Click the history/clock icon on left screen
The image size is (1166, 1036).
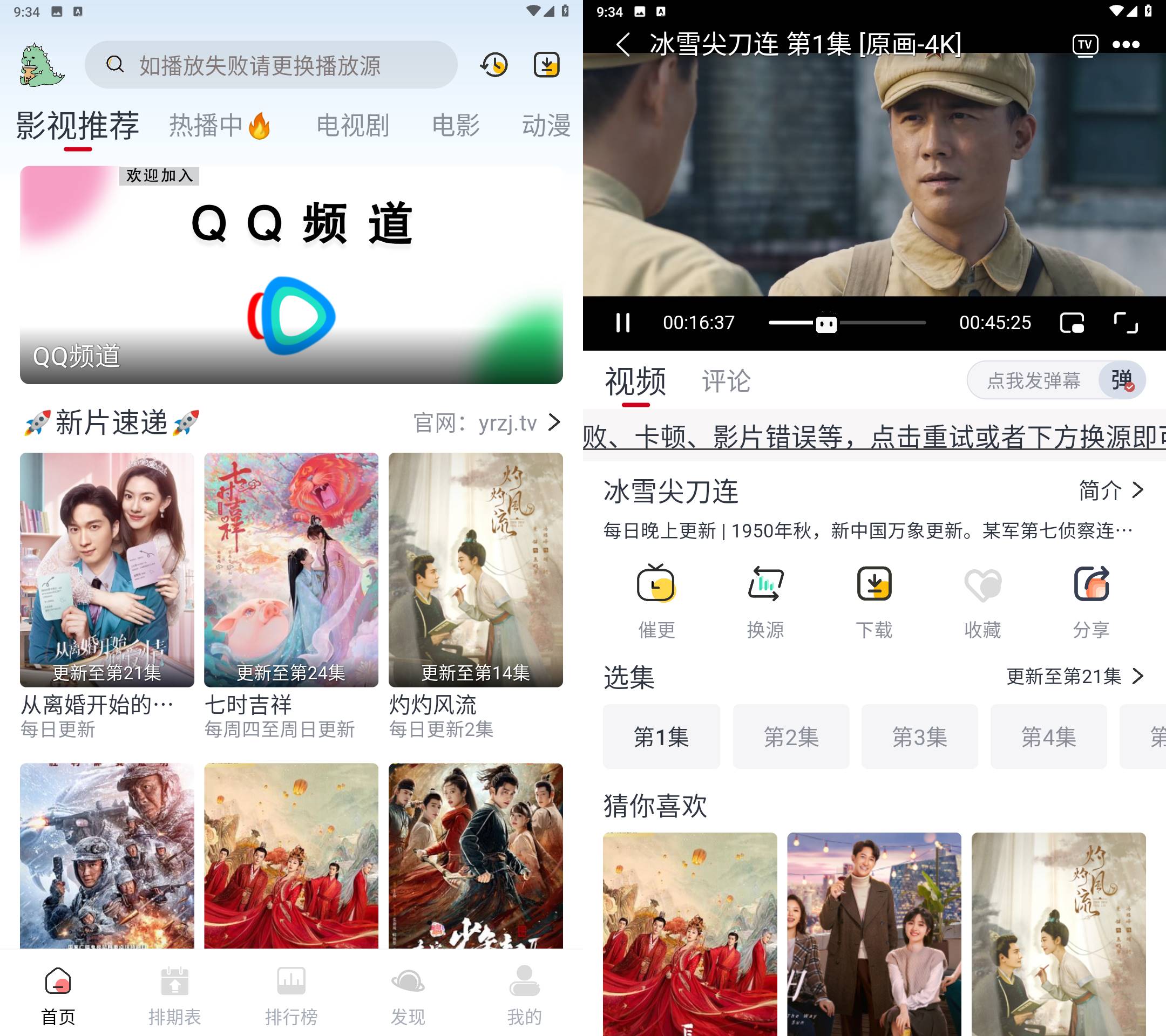point(494,65)
